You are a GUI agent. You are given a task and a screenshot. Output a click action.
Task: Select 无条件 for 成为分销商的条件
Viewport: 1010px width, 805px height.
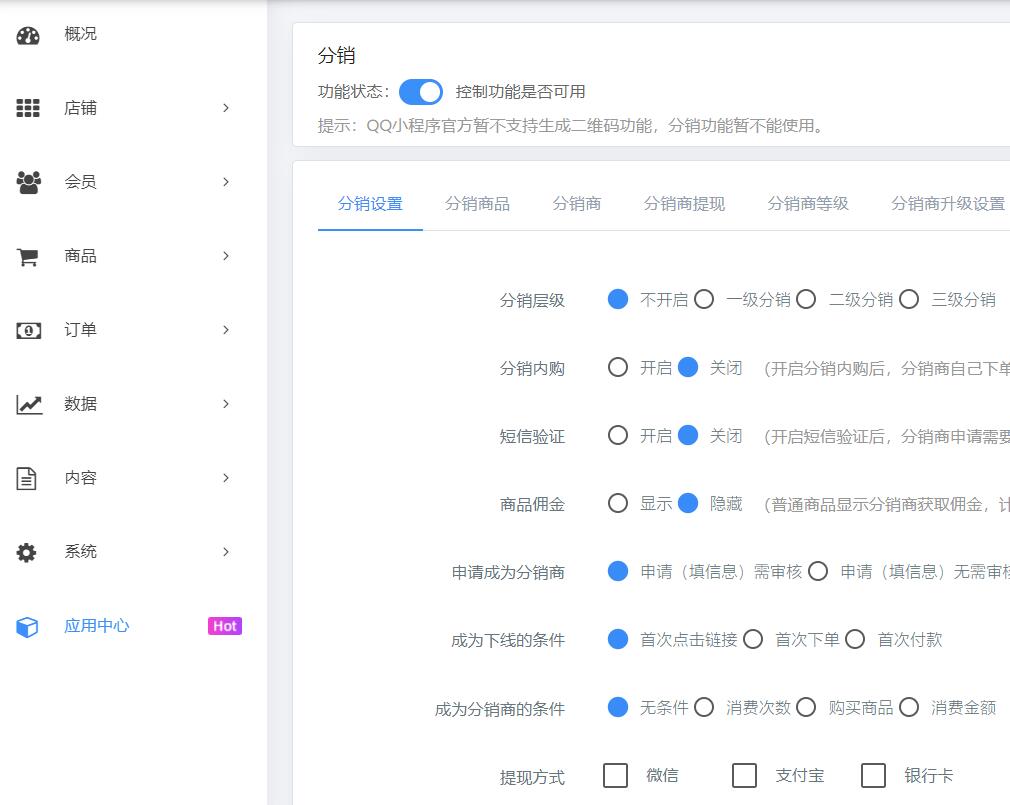618,707
